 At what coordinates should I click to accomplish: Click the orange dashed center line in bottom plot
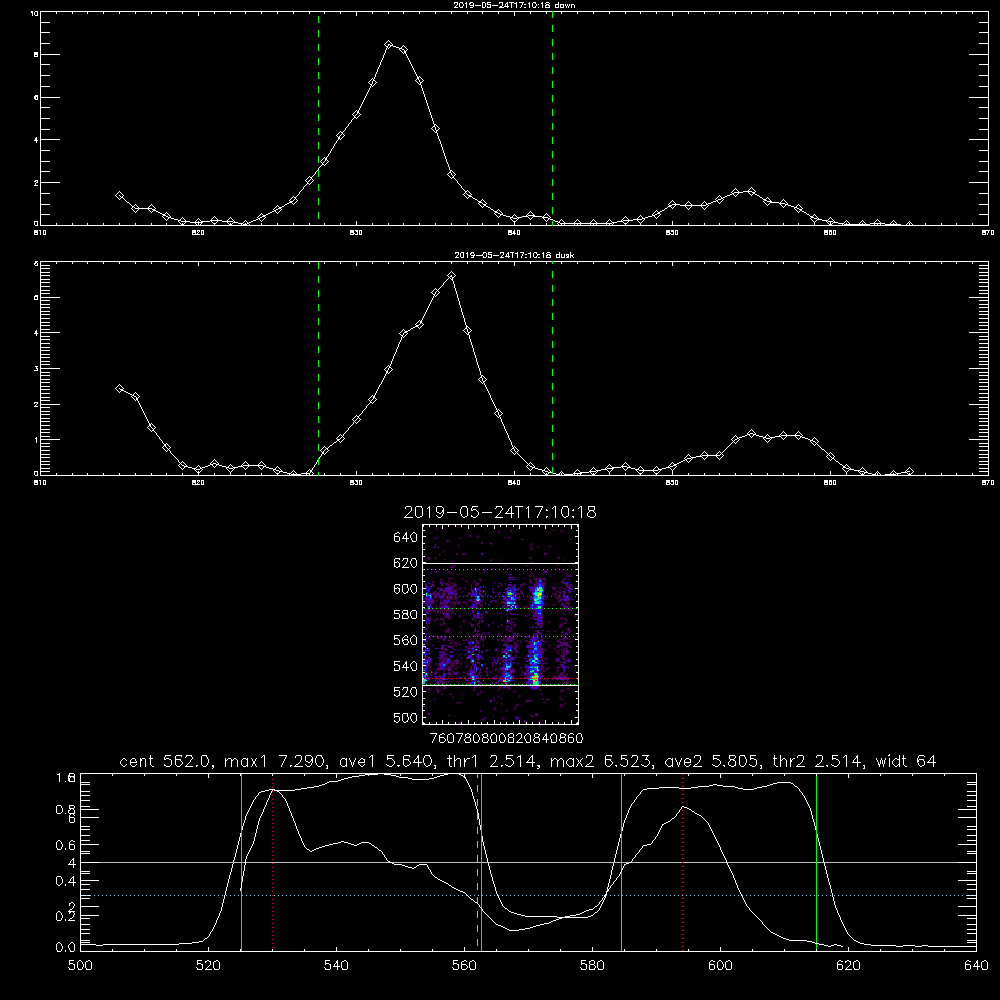coord(477,861)
